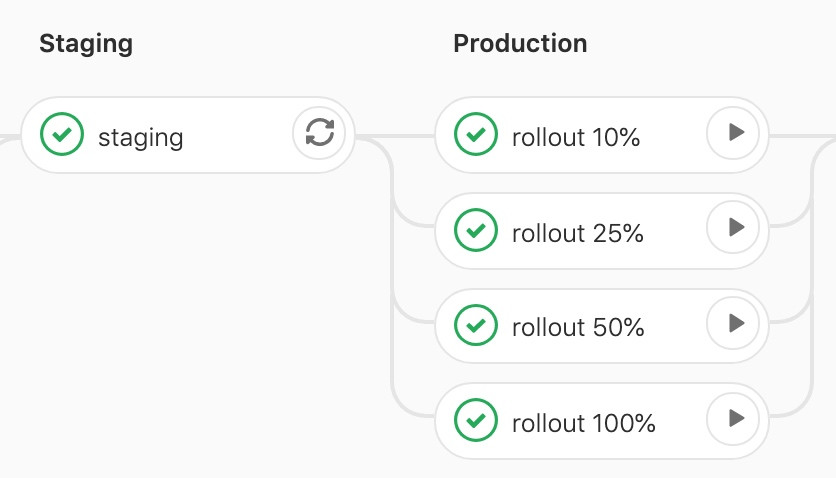The height and width of the screenshot is (478, 836).
Task: Trigger the rollout 100% play button
Action: (x=734, y=419)
